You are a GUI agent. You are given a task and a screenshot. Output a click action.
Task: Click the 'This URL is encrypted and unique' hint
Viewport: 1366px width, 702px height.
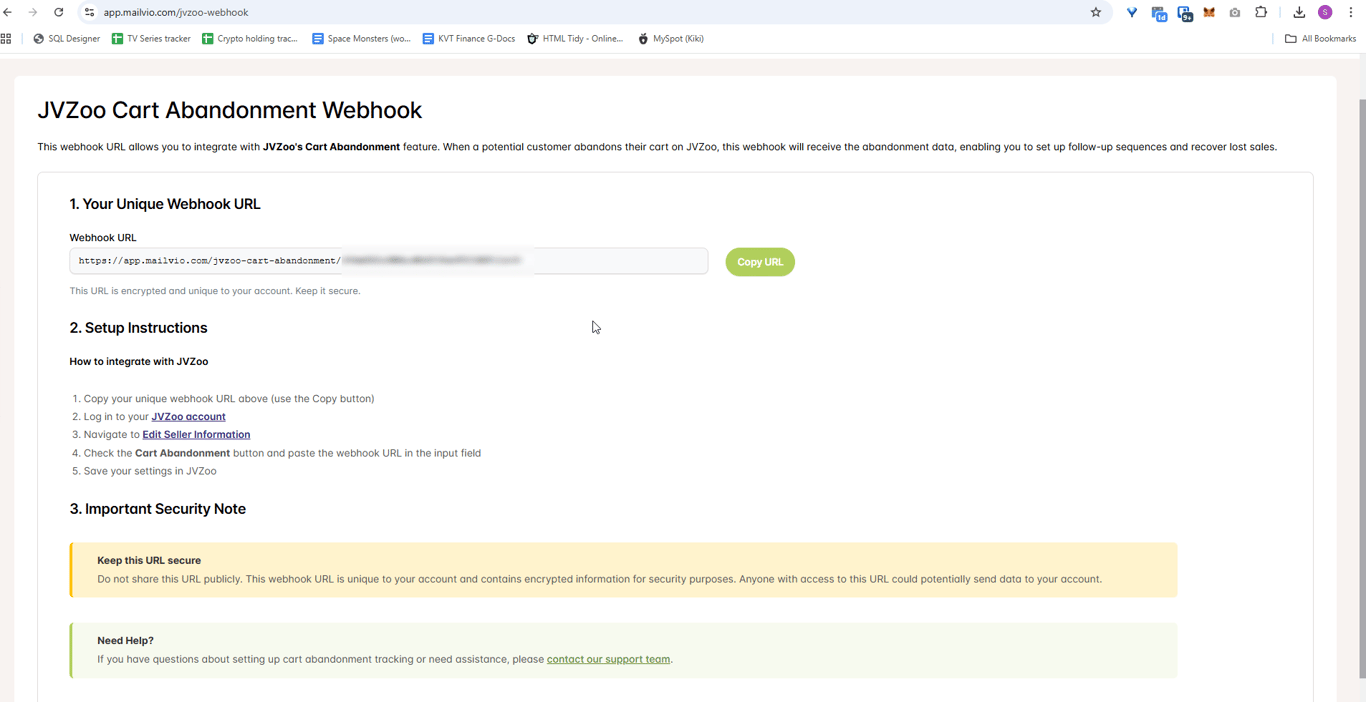pyautogui.click(x=215, y=291)
